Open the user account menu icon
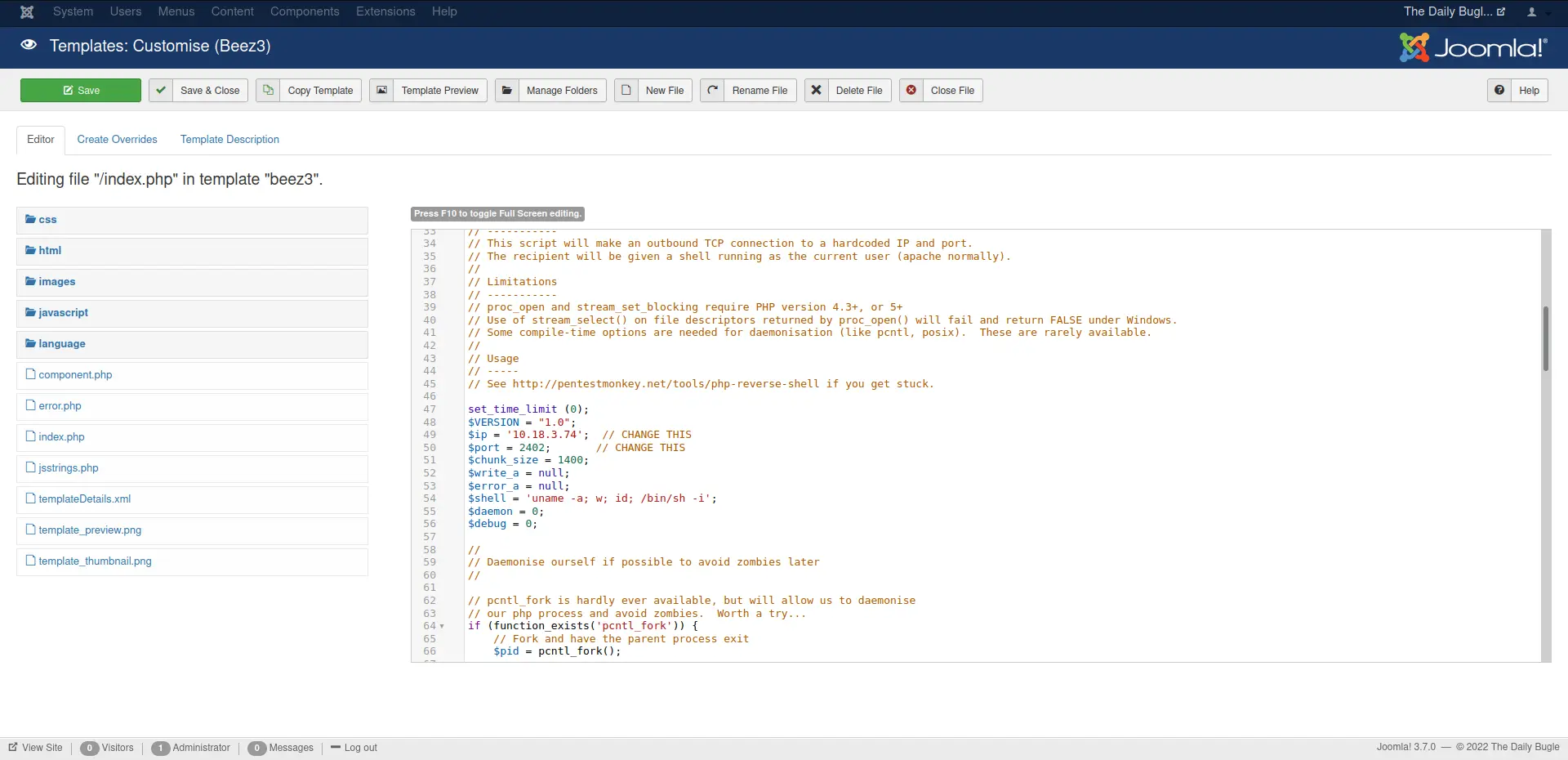 1532,11
